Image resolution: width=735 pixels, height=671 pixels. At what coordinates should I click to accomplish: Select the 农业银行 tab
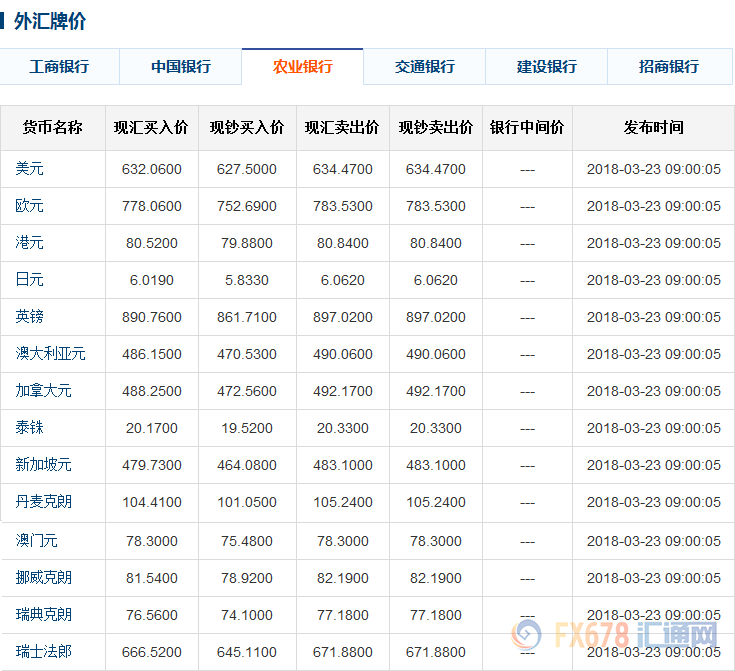(303, 67)
